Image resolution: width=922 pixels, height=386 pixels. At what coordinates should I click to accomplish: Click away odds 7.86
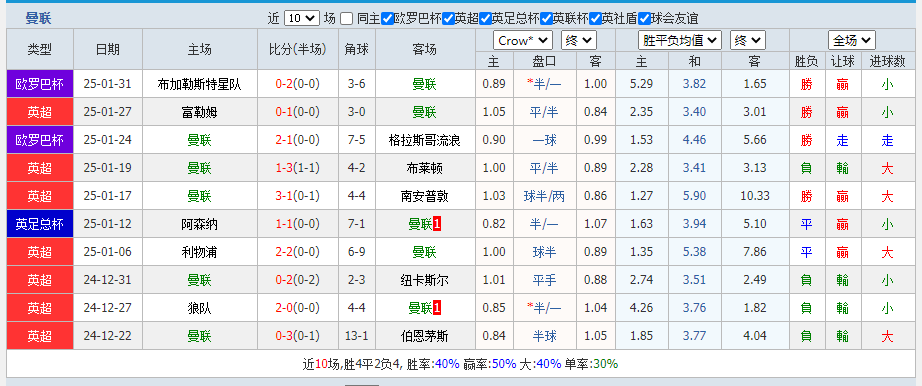755,252
